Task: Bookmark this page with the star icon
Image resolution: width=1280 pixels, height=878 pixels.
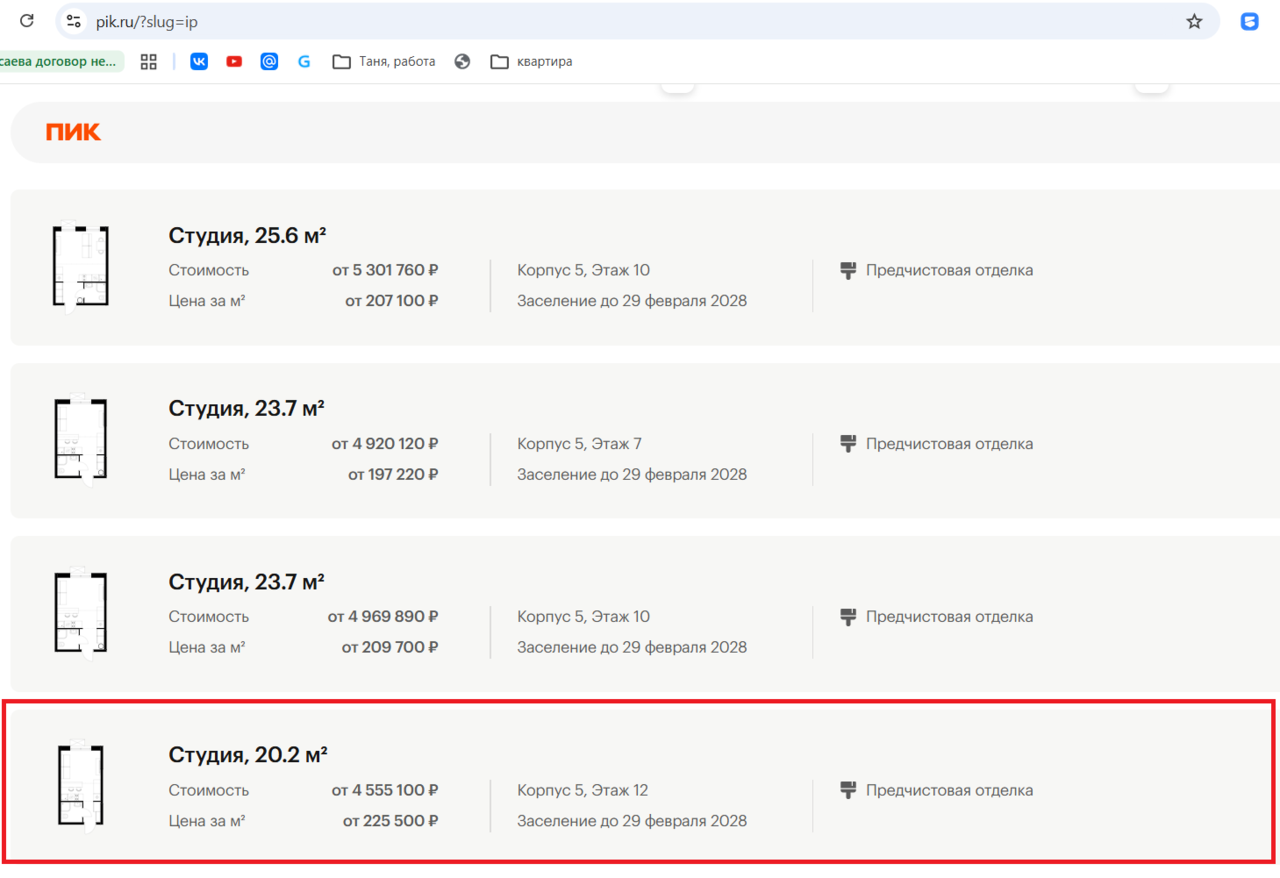Action: point(1194,21)
